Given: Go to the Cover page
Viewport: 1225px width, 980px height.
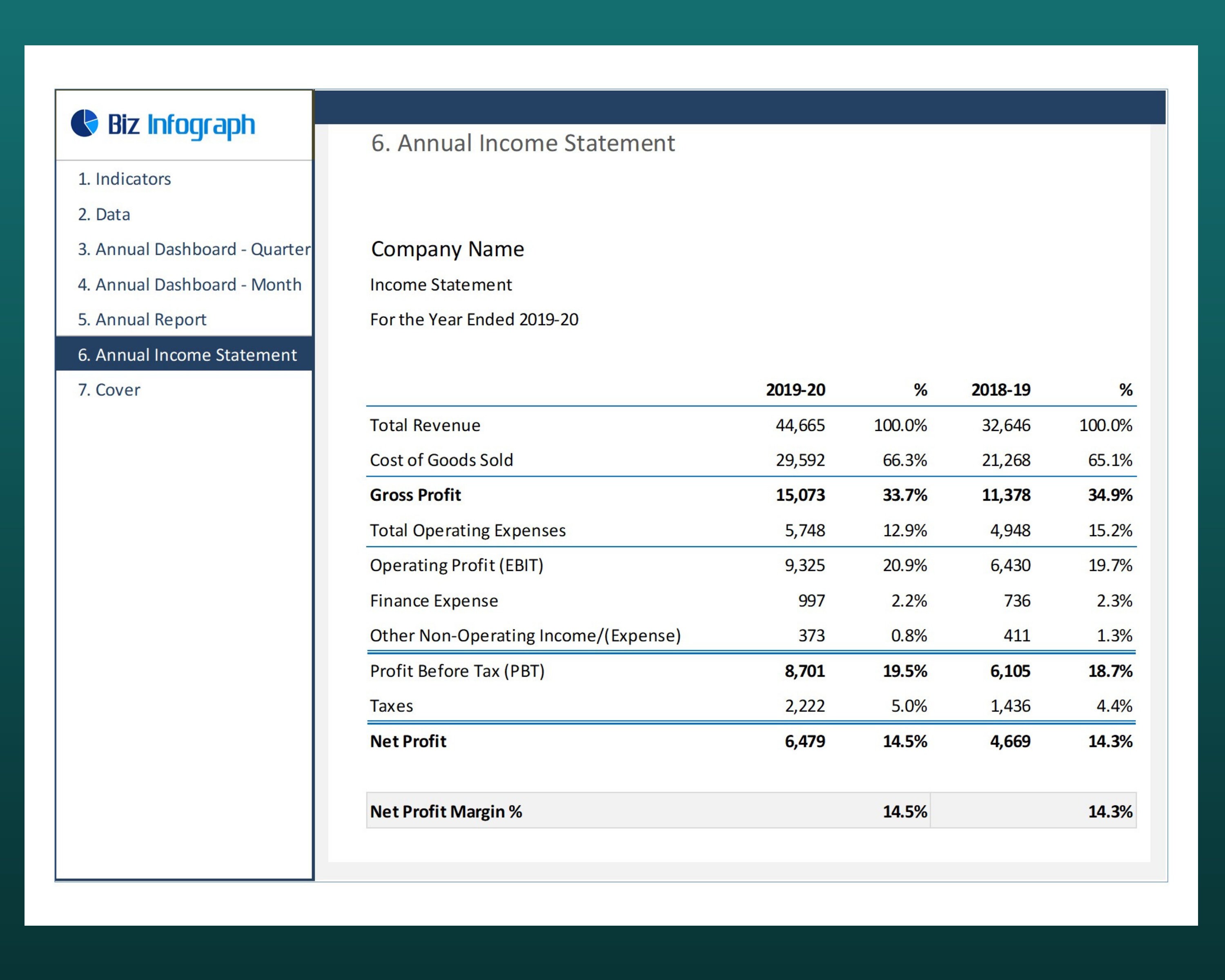Looking at the screenshot, I should click(109, 390).
